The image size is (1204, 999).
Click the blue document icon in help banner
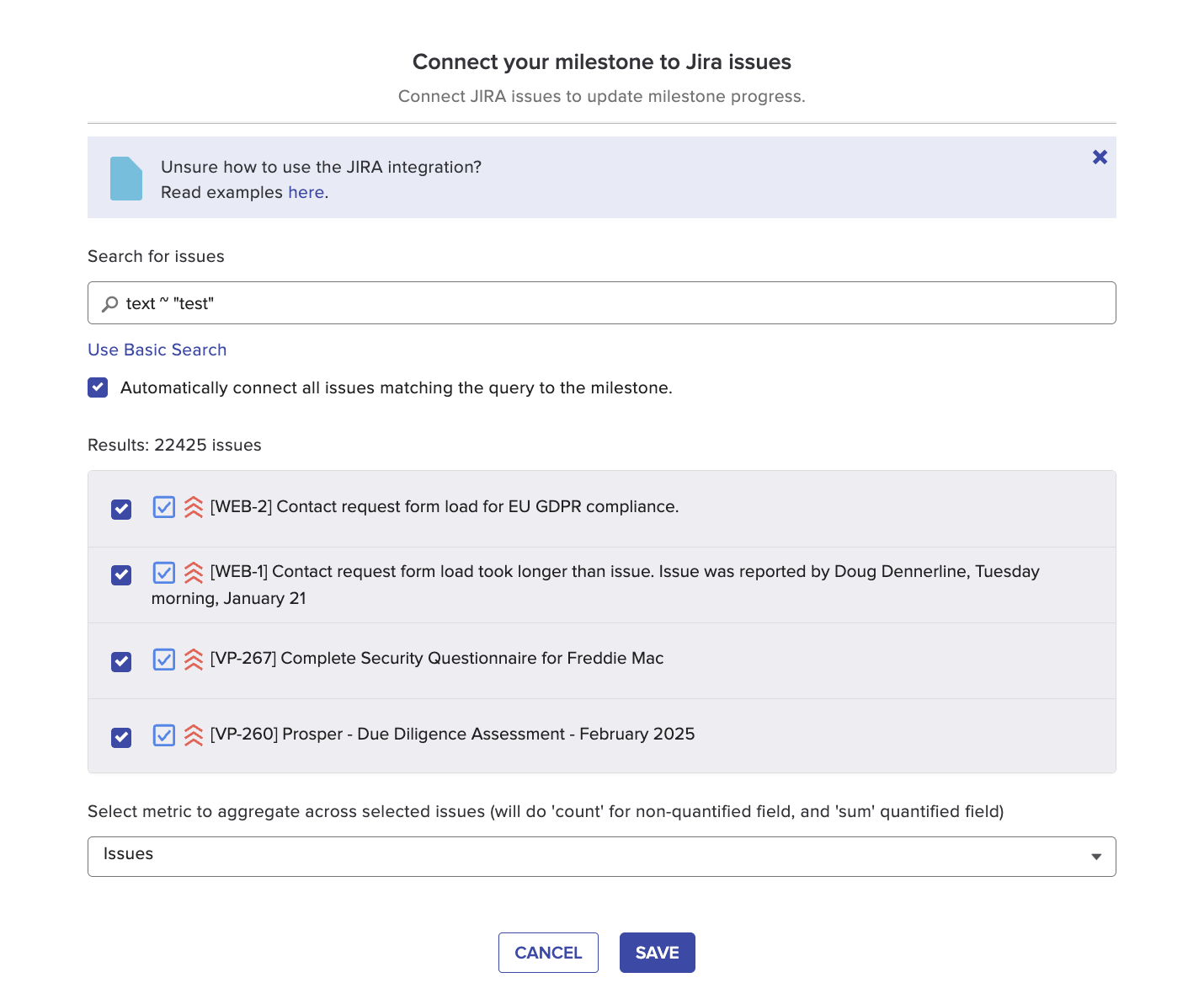(x=126, y=179)
